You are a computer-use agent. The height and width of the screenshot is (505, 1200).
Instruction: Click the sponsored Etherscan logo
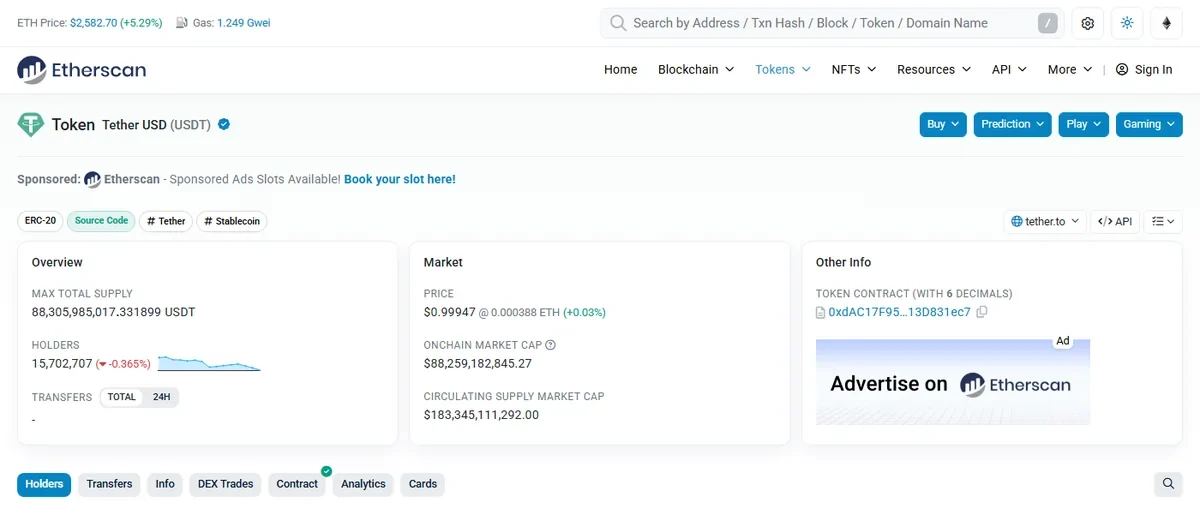click(92, 179)
